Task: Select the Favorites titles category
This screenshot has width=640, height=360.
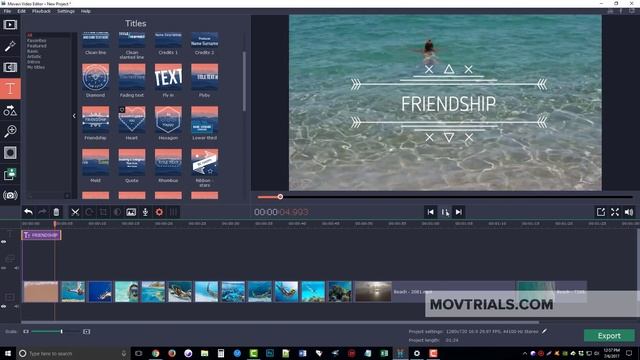Action: 37,40
